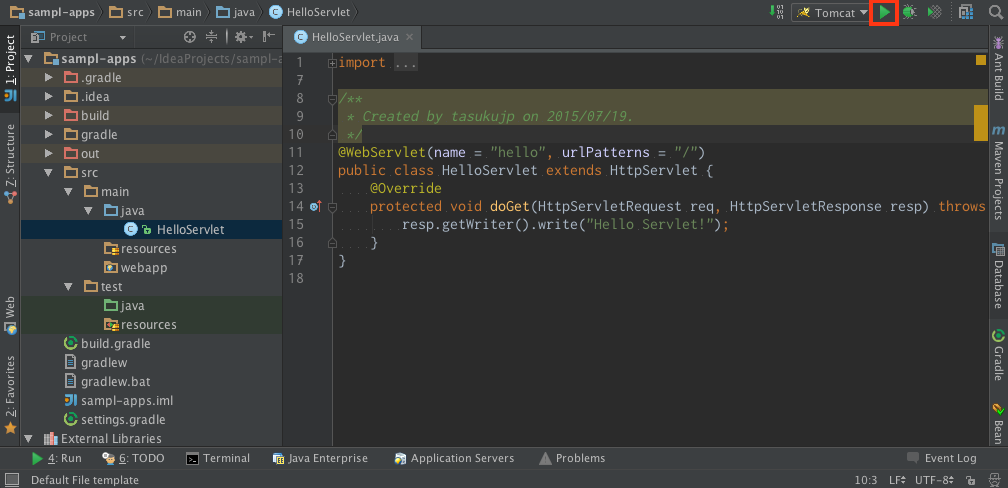The image size is (1008, 488).
Task: Expand the build folder
Action: click(x=48, y=116)
